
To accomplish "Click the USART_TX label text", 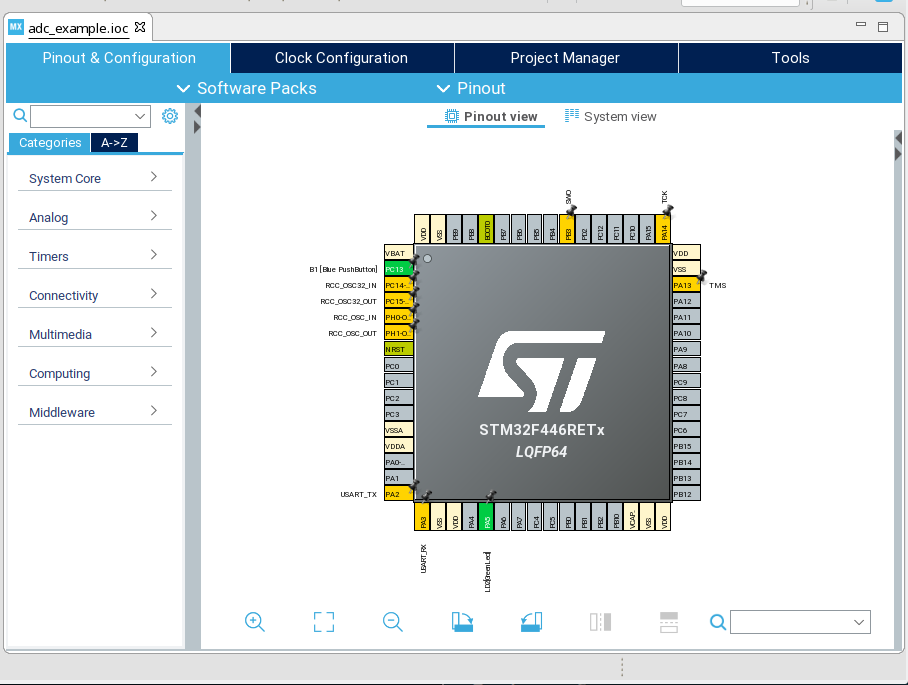I will click(358, 494).
